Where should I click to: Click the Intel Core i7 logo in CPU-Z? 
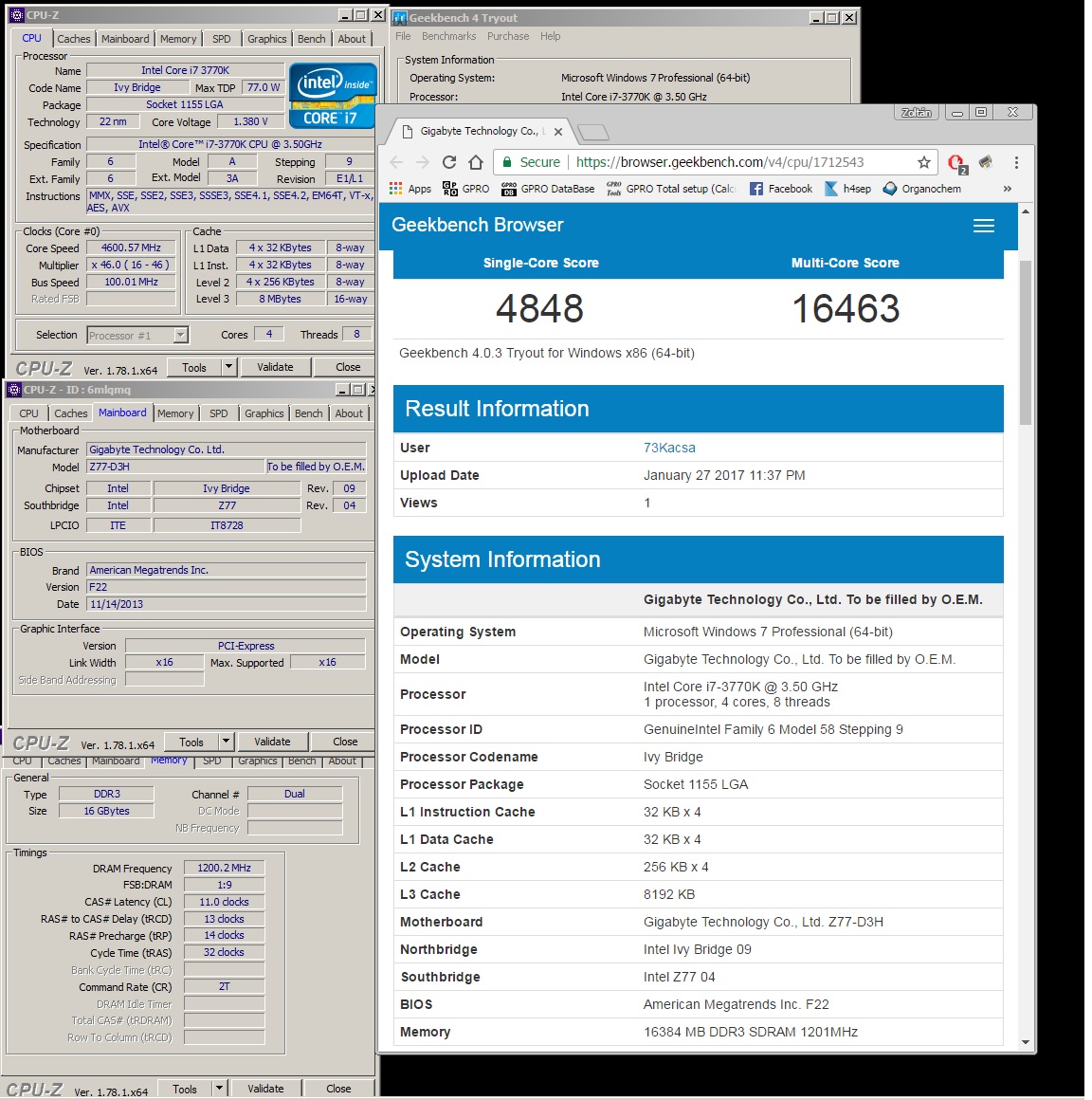coord(333,96)
